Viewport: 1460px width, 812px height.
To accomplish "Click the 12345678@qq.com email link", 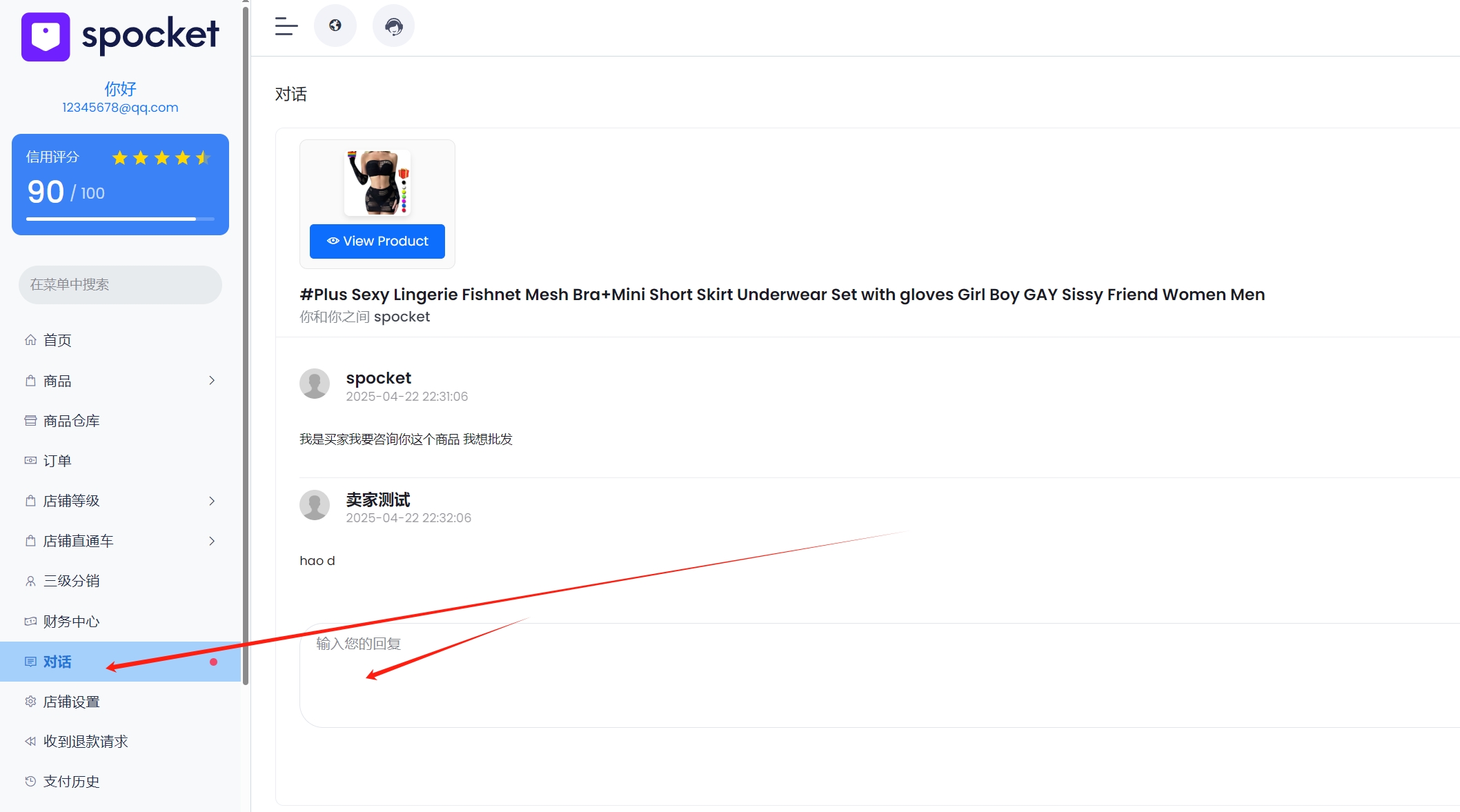I will [120, 107].
